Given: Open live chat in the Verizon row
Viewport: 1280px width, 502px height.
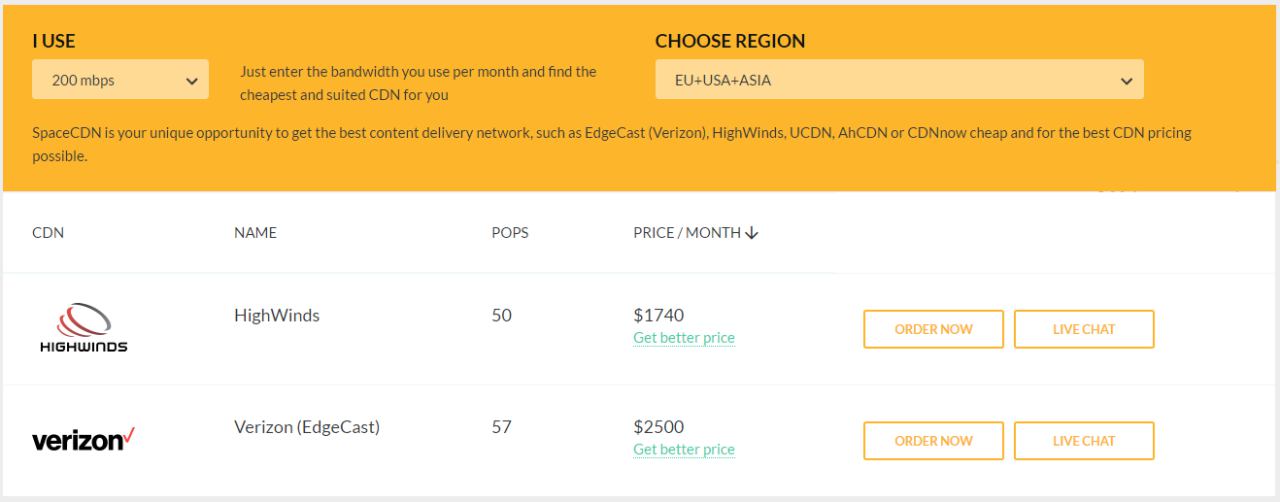Looking at the screenshot, I should tap(1083, 440).
